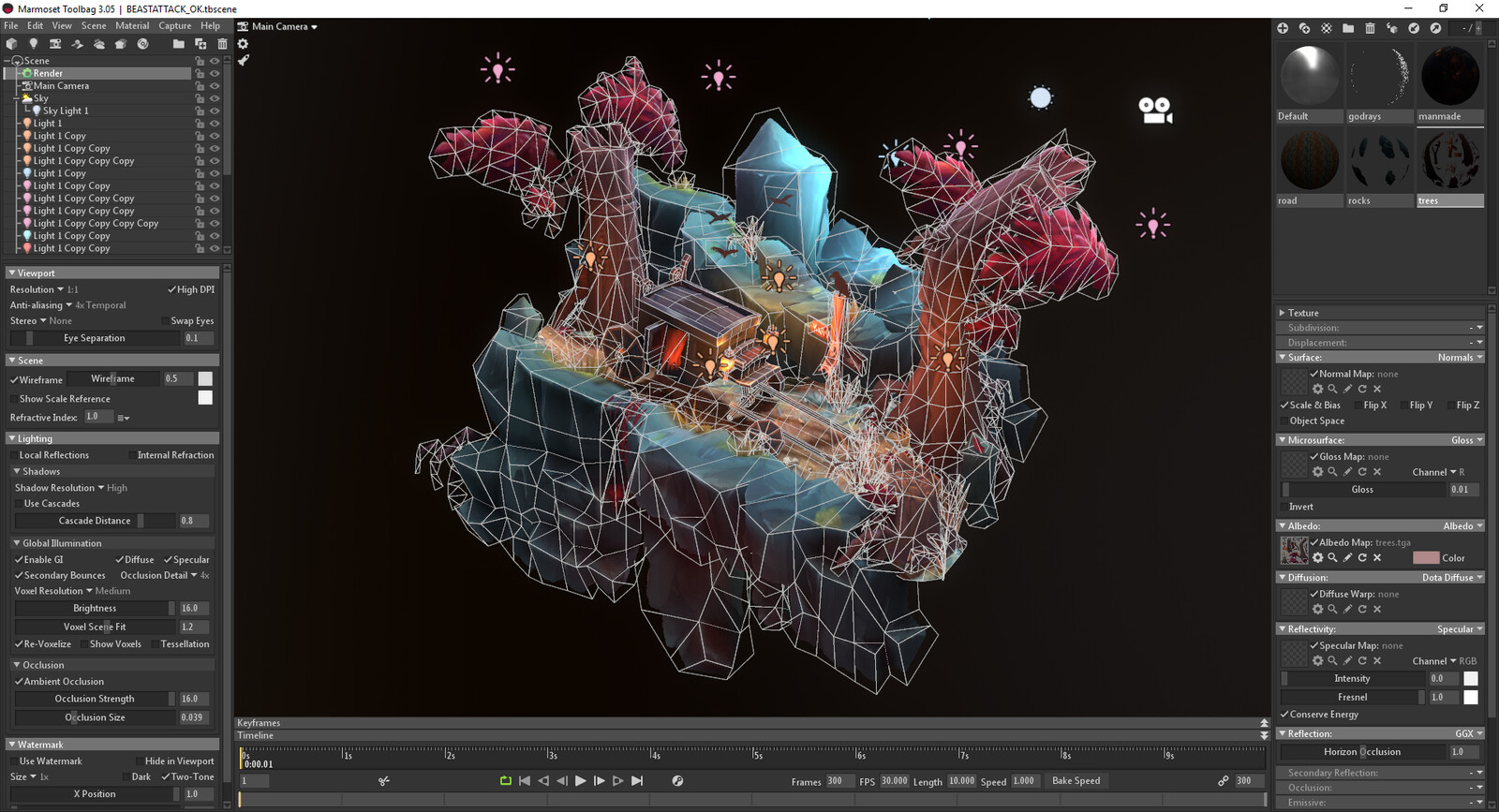The image size is (1499, 812).
Task: Click the Albedo Color swatch
Action: click(x=1426, y=558)
